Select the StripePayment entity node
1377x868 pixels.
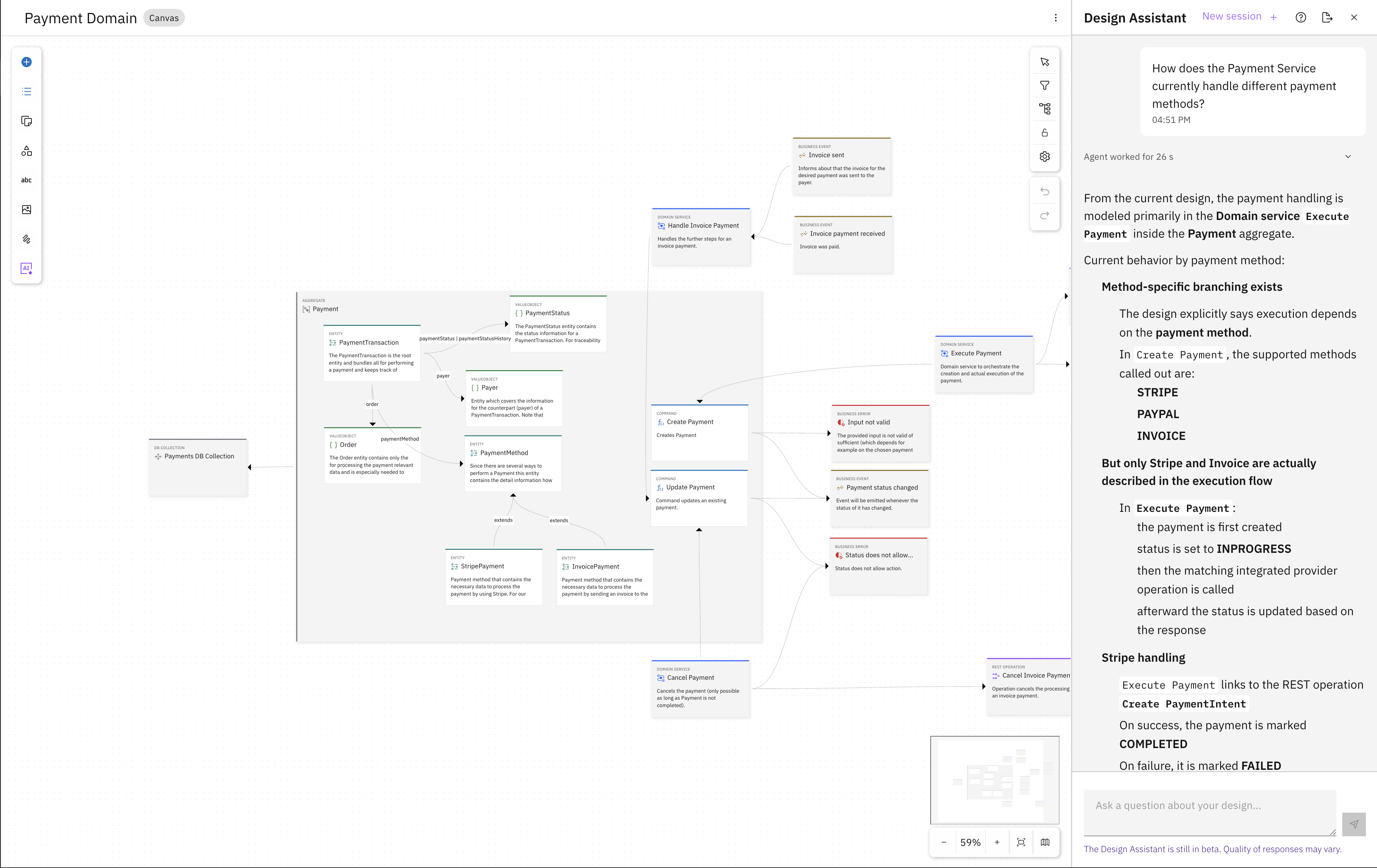494,577
